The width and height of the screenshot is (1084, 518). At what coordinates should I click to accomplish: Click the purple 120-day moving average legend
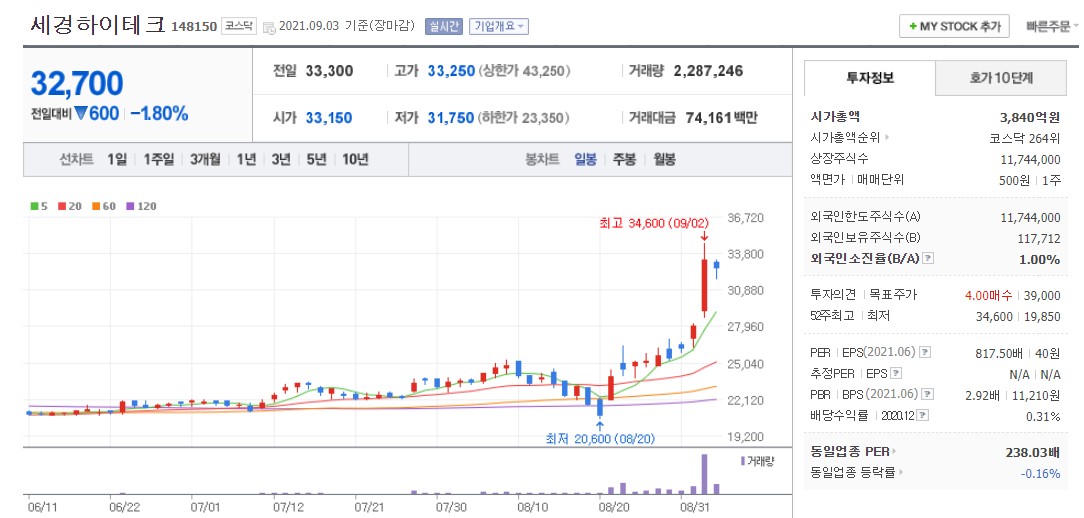(141, 206)
